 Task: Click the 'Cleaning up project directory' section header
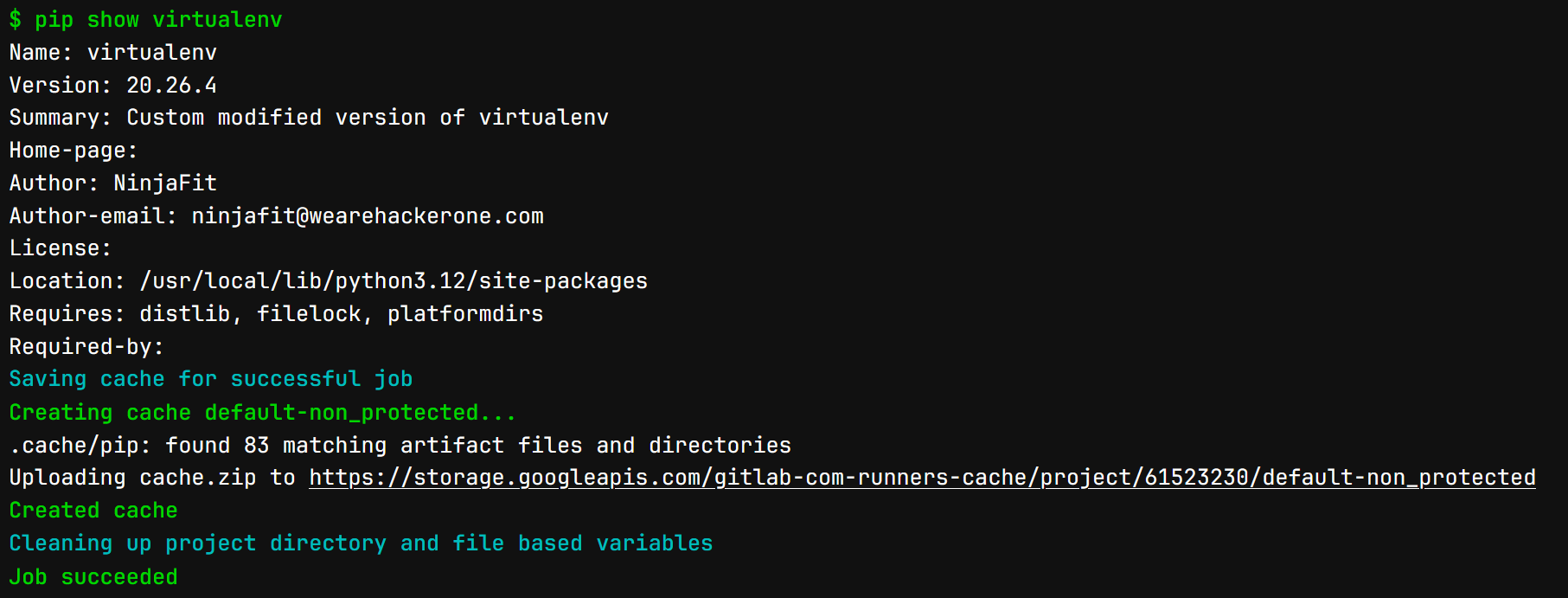click(x=361, y=543)
